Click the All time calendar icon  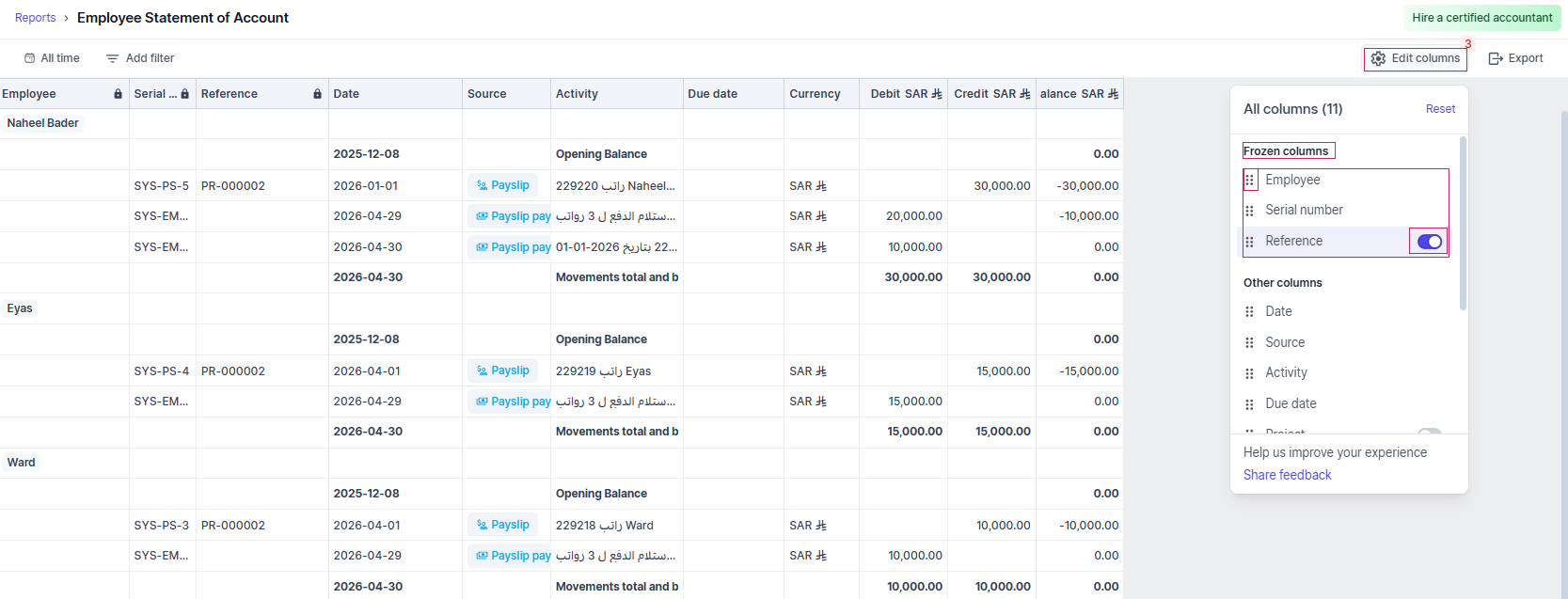[x=30, y=58]
